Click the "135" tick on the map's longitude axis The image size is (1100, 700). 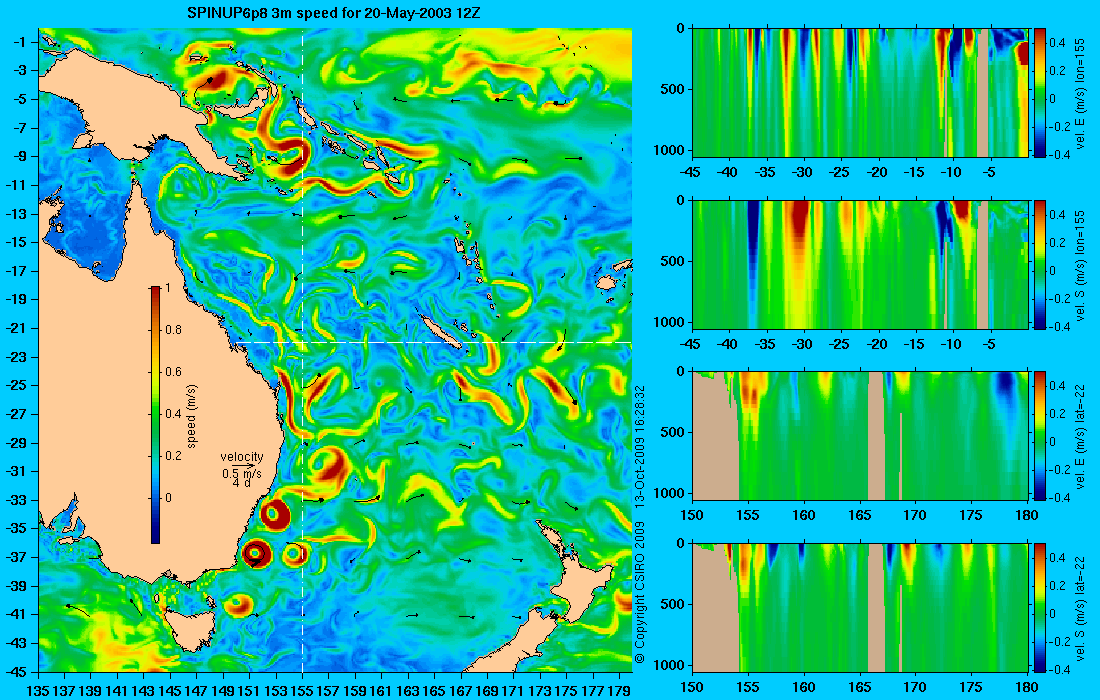tap(38, 691)
